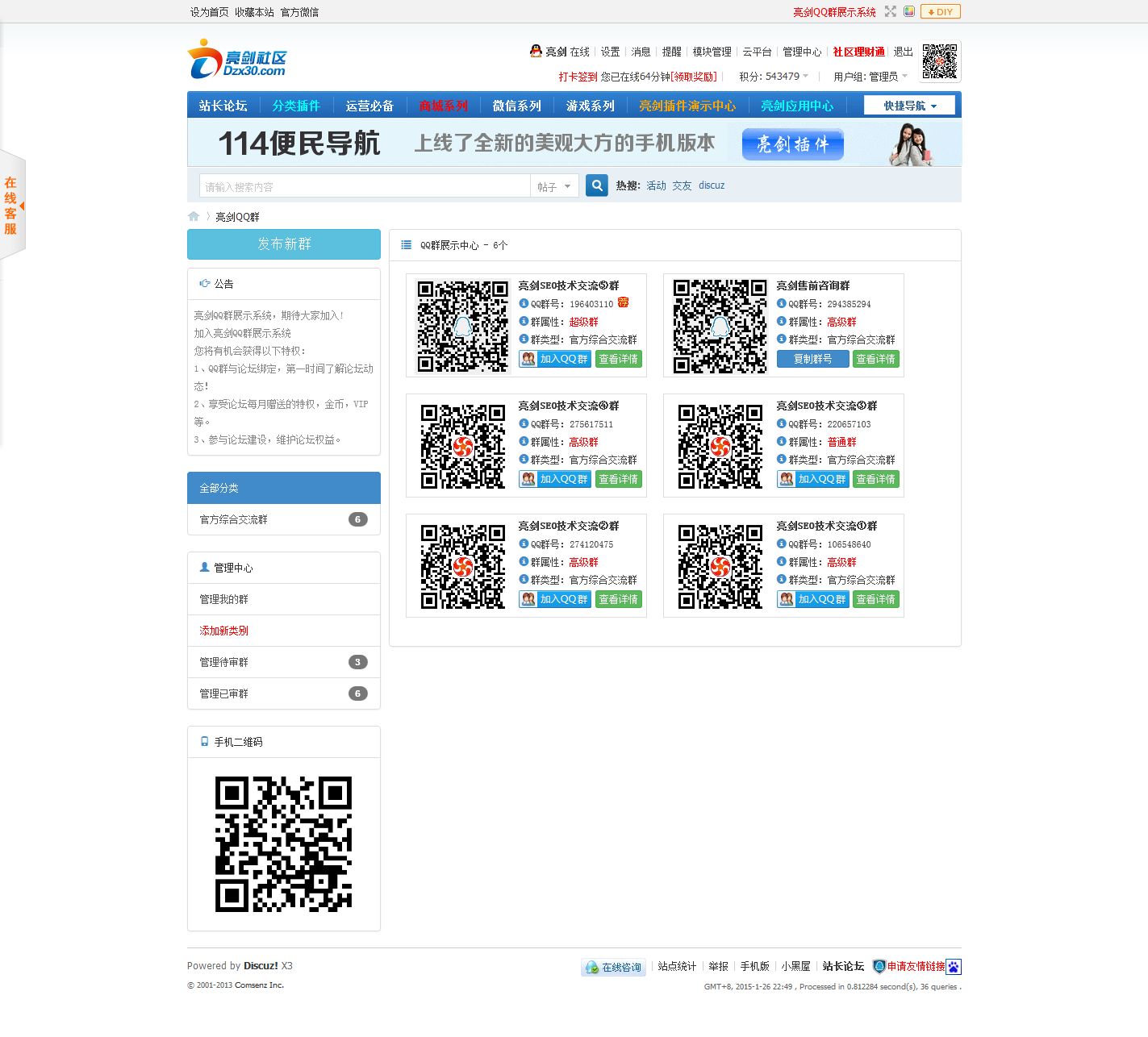Click the Baidu paw icon in footer
1148x1037 pixels.
click(x=954, y=967)
